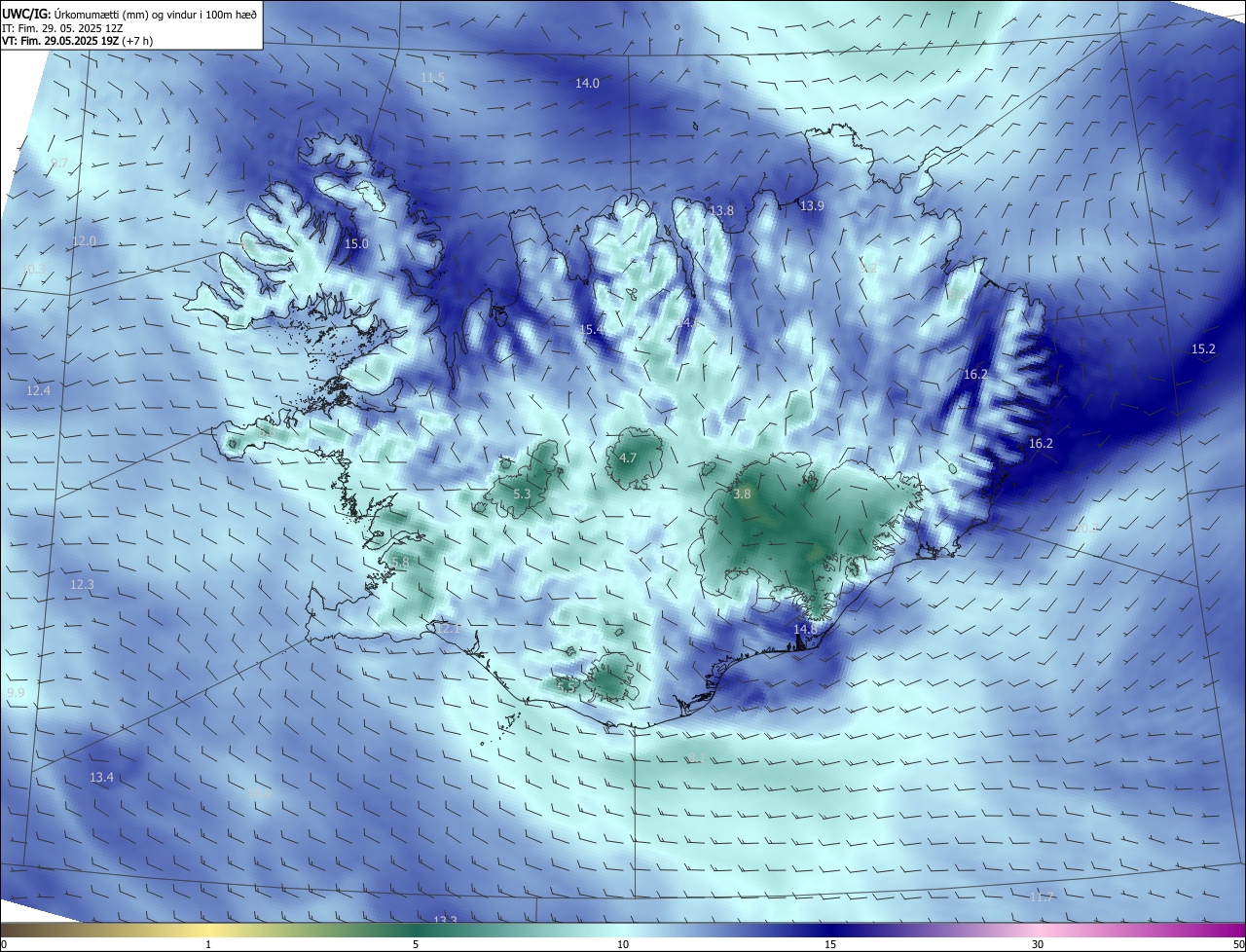Click the 13.8 value label
Image resolution: width=1246 pixels, height=952 pixels.
pyautogui.click(x=721, y=211)
